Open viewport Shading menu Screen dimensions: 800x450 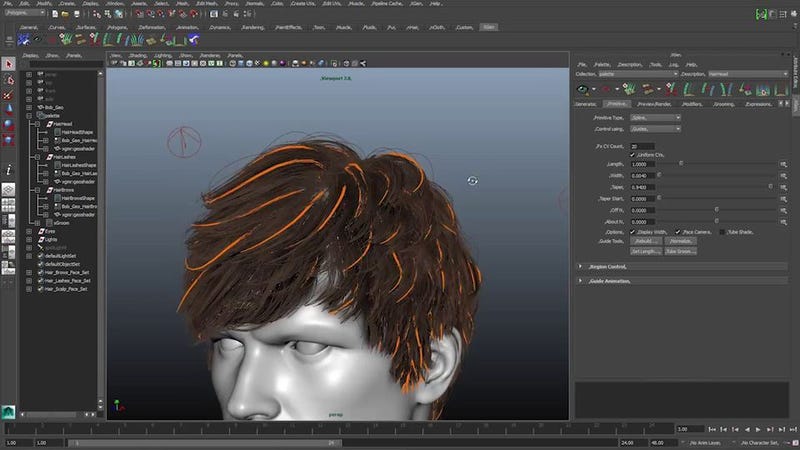[138, 56]
